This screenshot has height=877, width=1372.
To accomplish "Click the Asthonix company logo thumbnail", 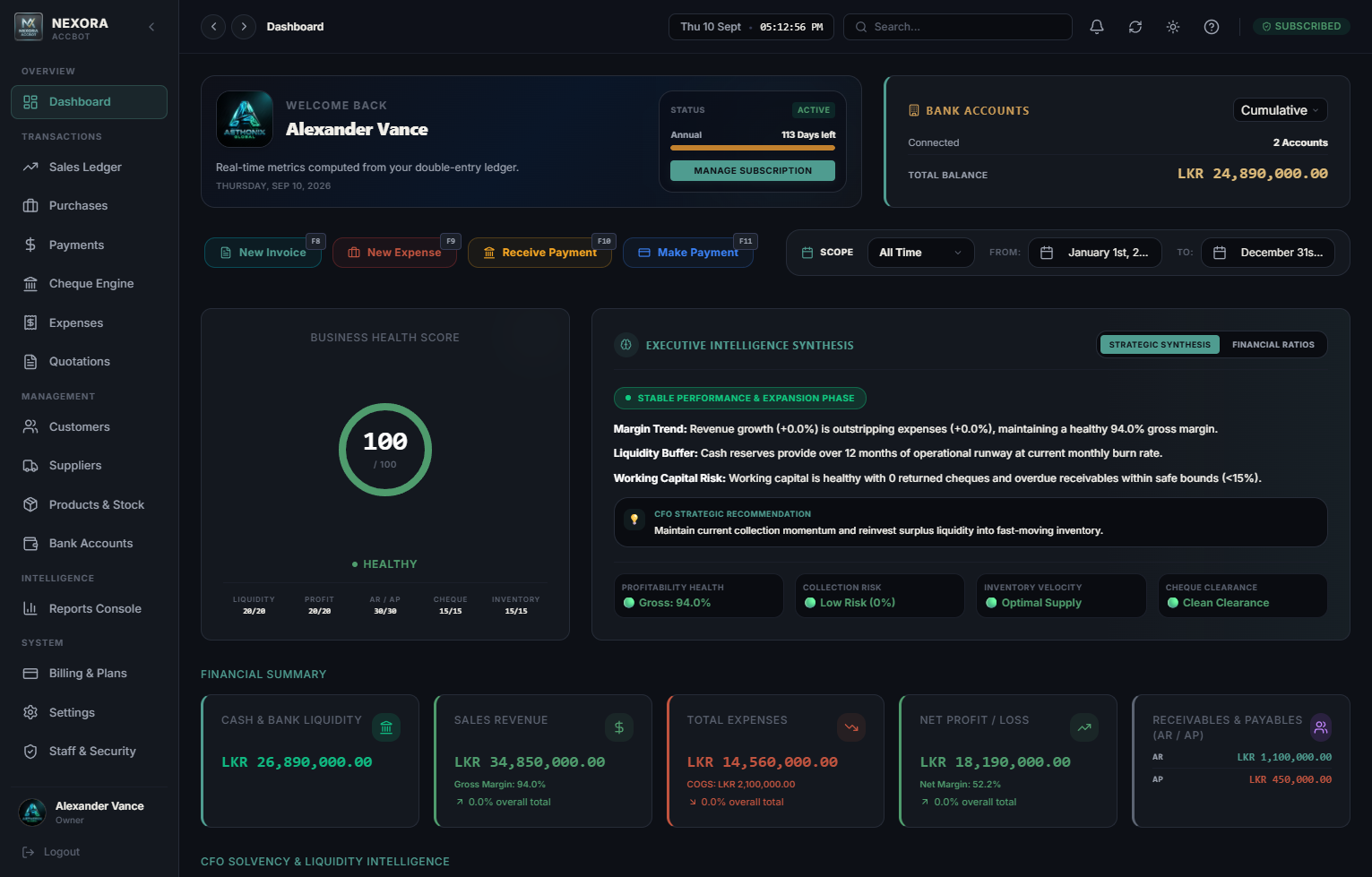I will click(x=245, y=119).
